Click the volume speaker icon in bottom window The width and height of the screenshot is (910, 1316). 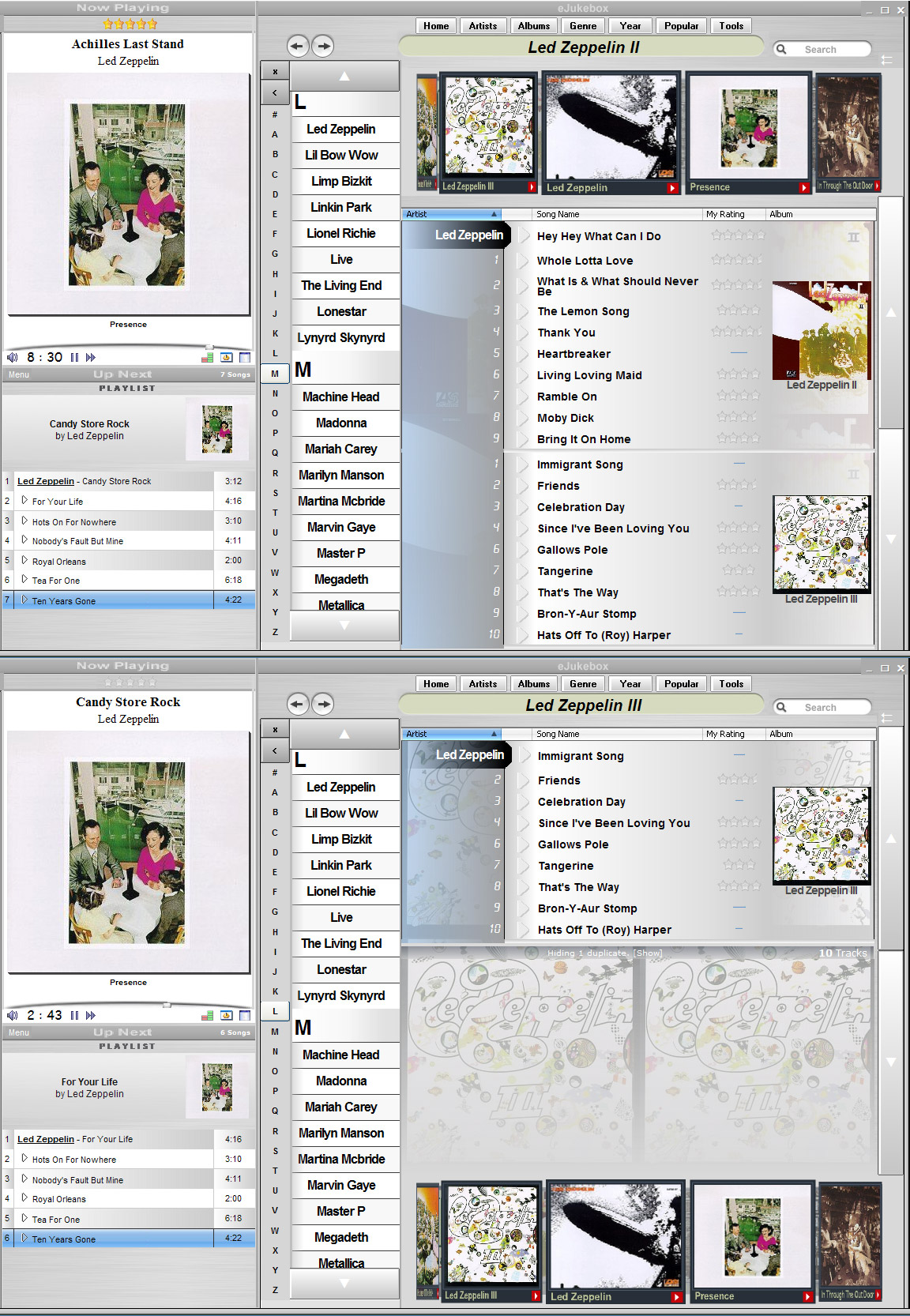(12, 1015)
